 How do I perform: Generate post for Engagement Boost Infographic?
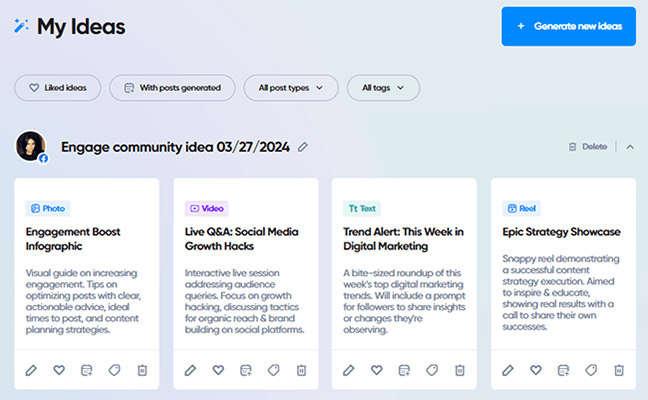(87, 370)
